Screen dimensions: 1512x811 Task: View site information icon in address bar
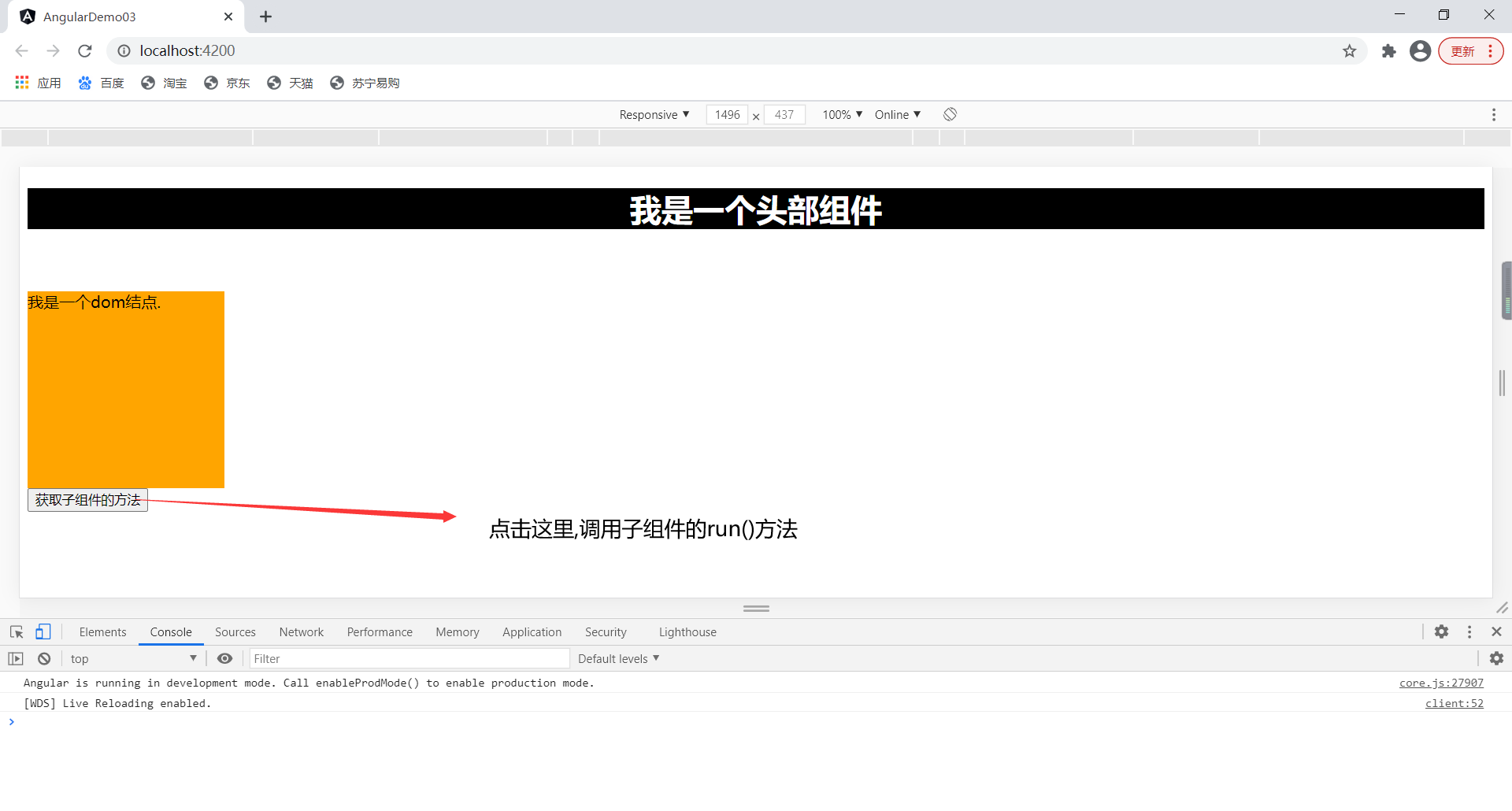pos(124,51)
